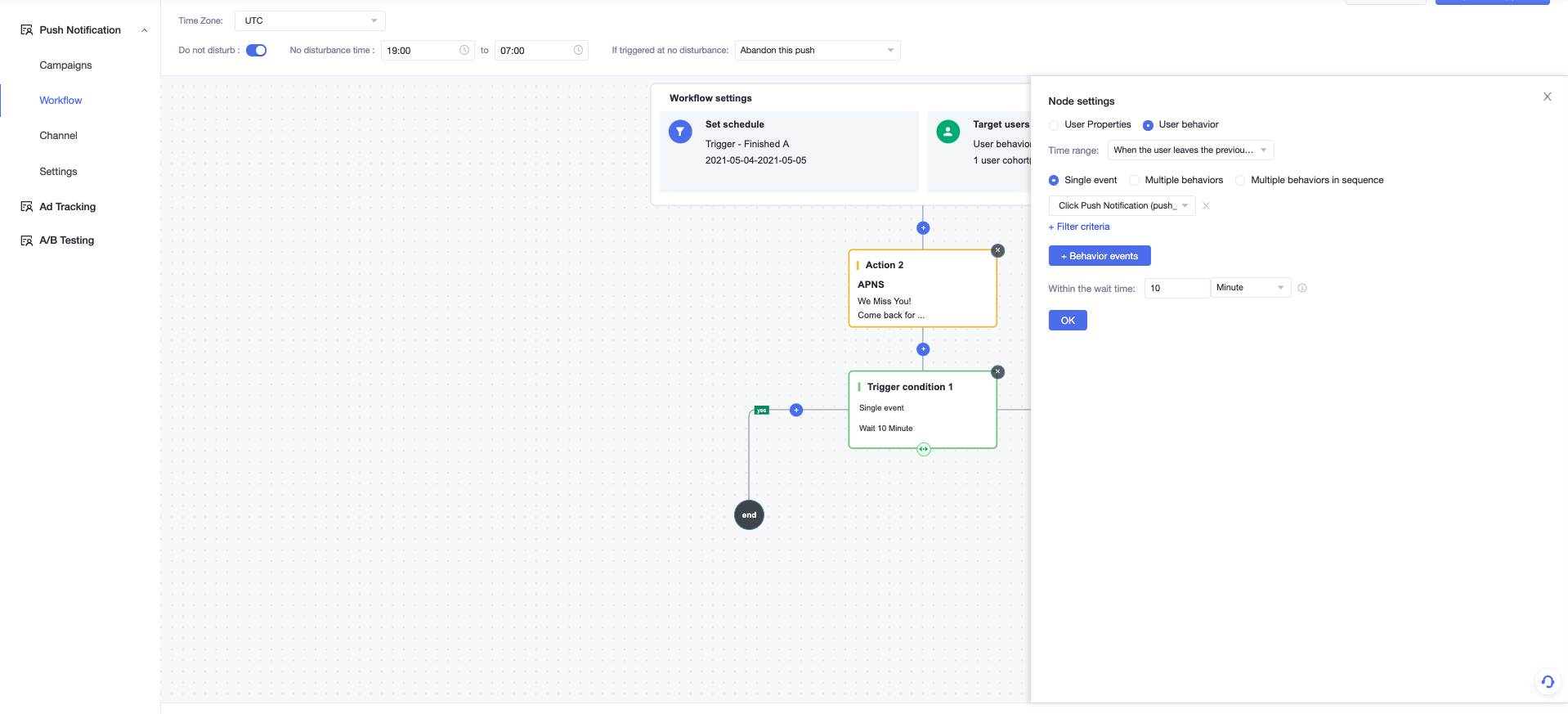Open Ad Tracking section
Image resolution: width=1568 pixels, height=714 pixels.
[x=68, y=207]
